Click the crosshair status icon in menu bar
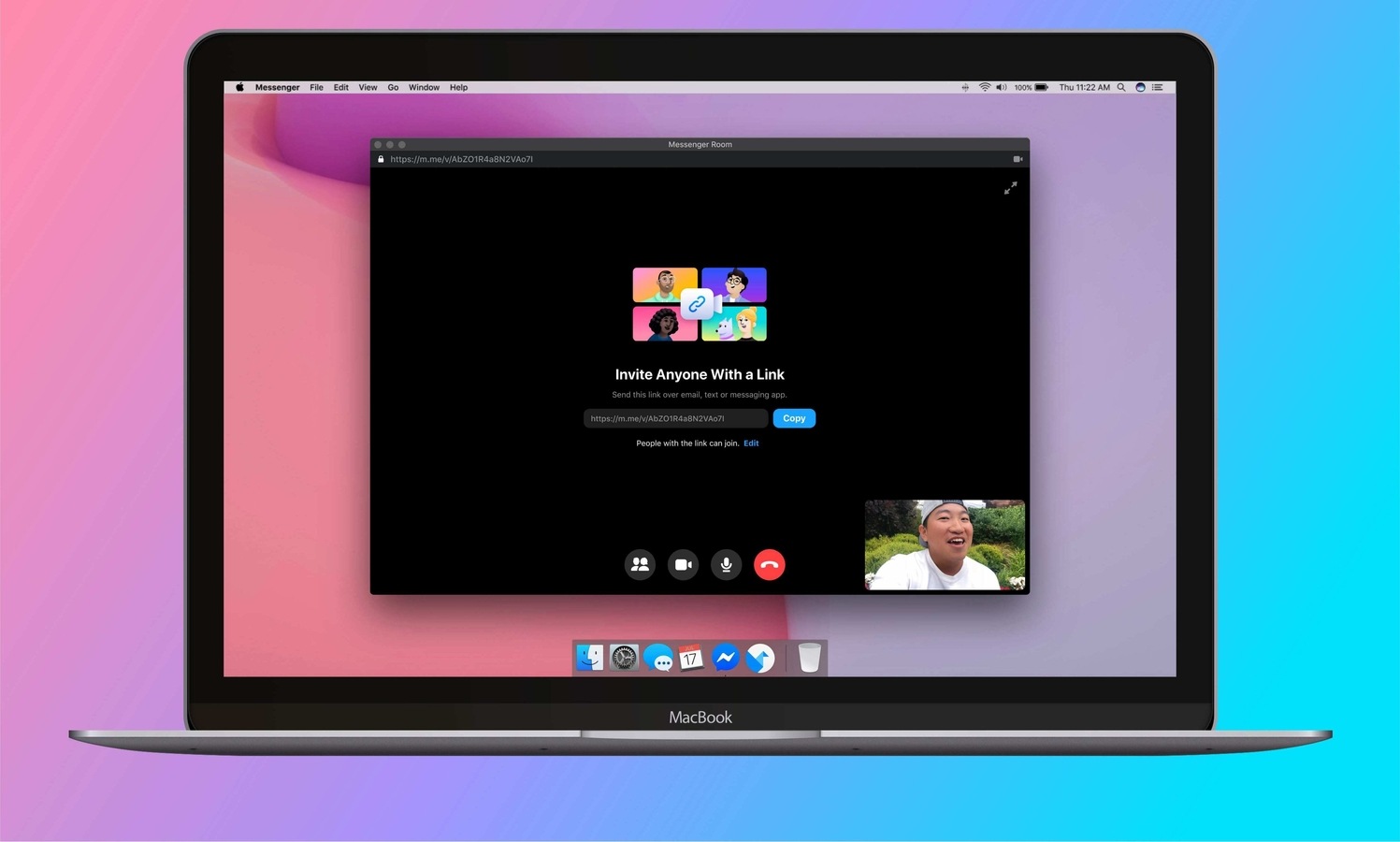Viewport: 1400px width, 842px height. [x=965, y=87]
